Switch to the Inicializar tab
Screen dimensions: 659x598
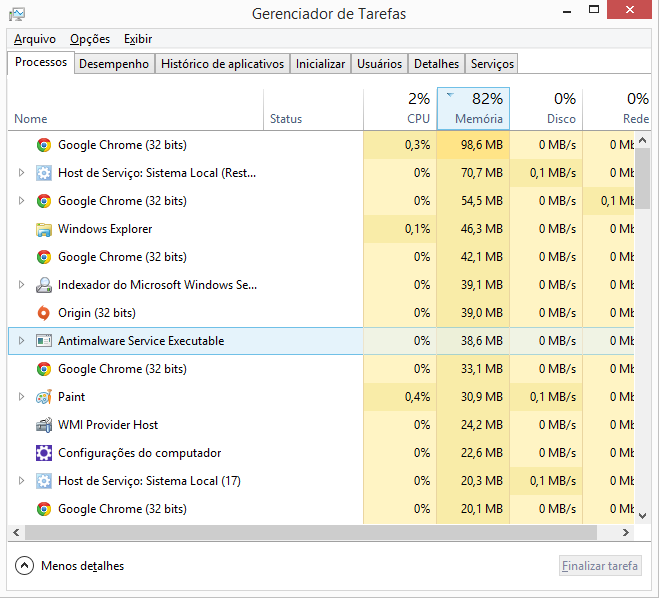[x=320, y=64]
